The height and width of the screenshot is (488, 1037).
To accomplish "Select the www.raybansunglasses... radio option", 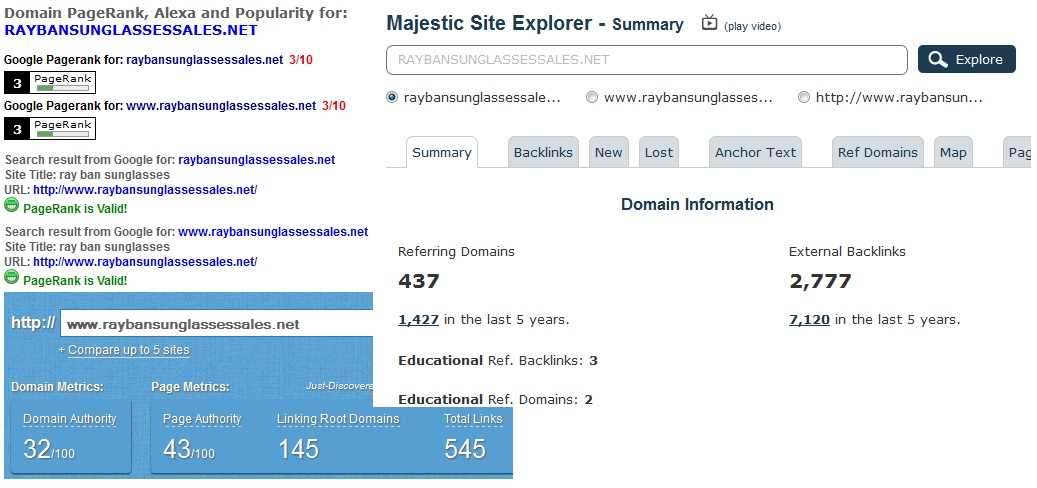I will (592, 97).
